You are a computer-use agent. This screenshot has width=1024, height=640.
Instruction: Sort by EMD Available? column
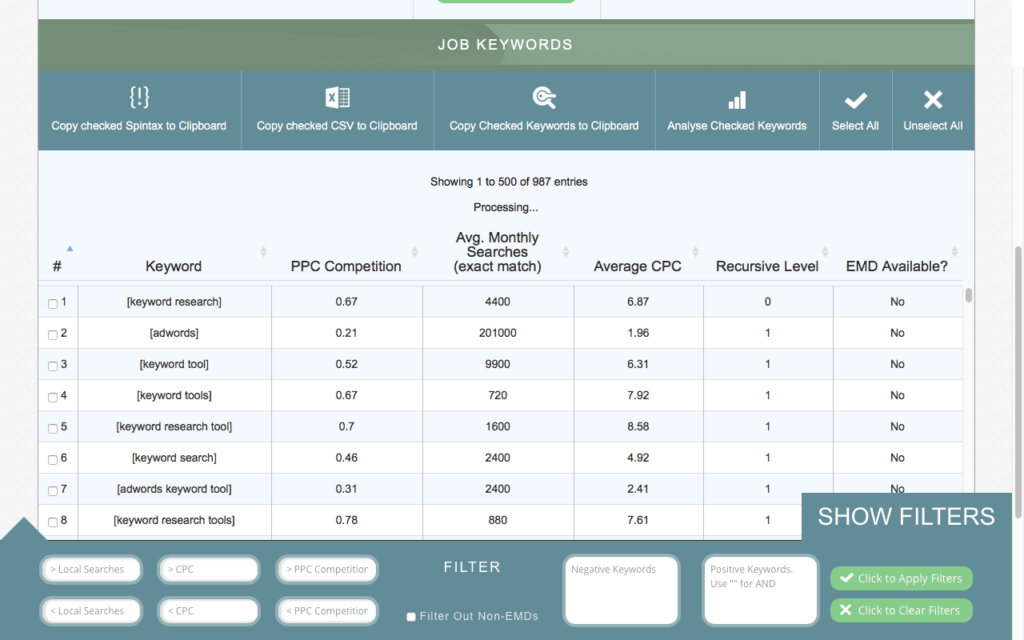pos(955,251)
